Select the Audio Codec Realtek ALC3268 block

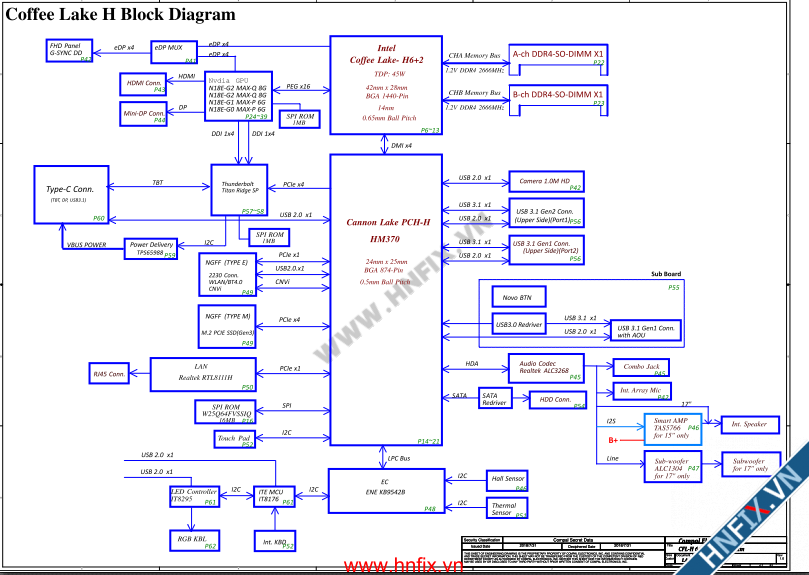click(x=545, y=367)
